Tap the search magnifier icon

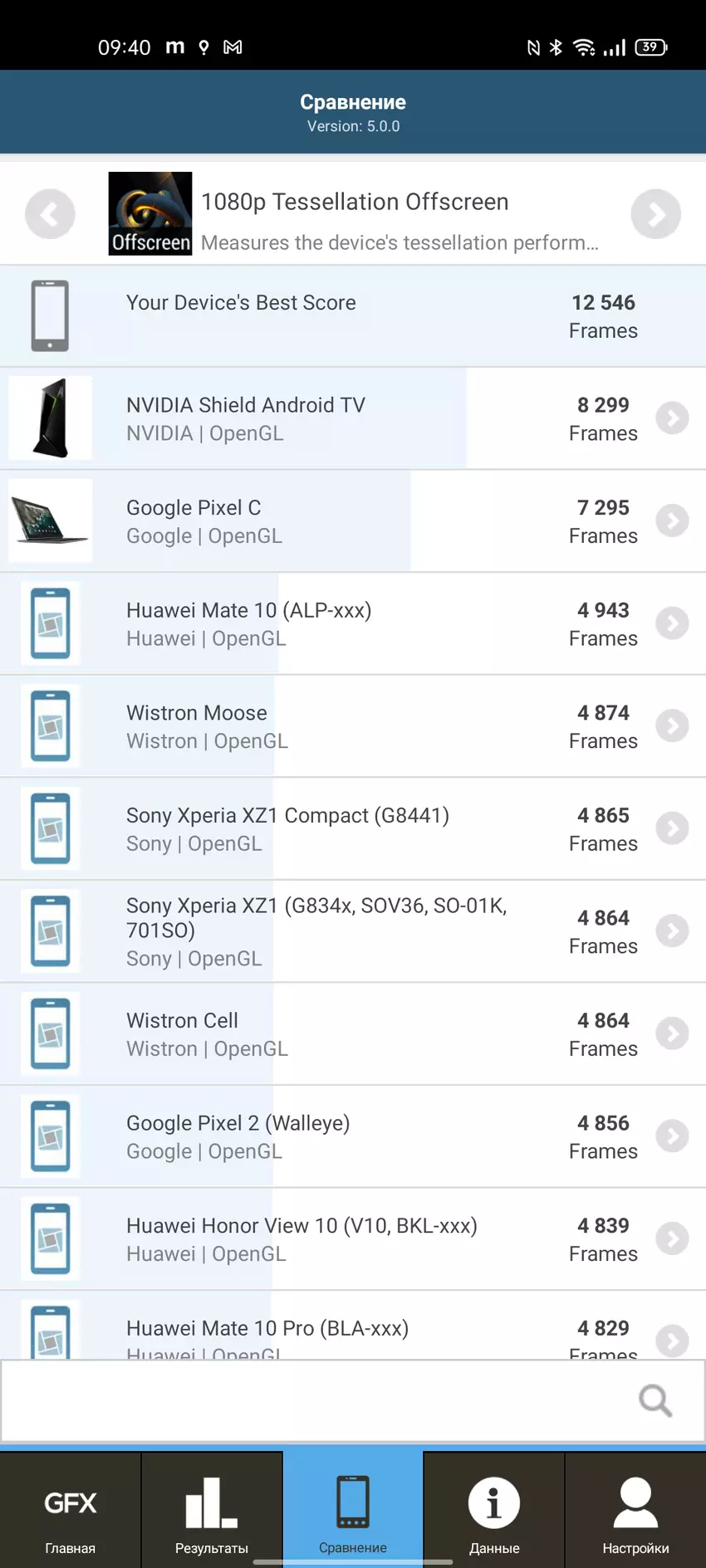[x=655, y=1400]
